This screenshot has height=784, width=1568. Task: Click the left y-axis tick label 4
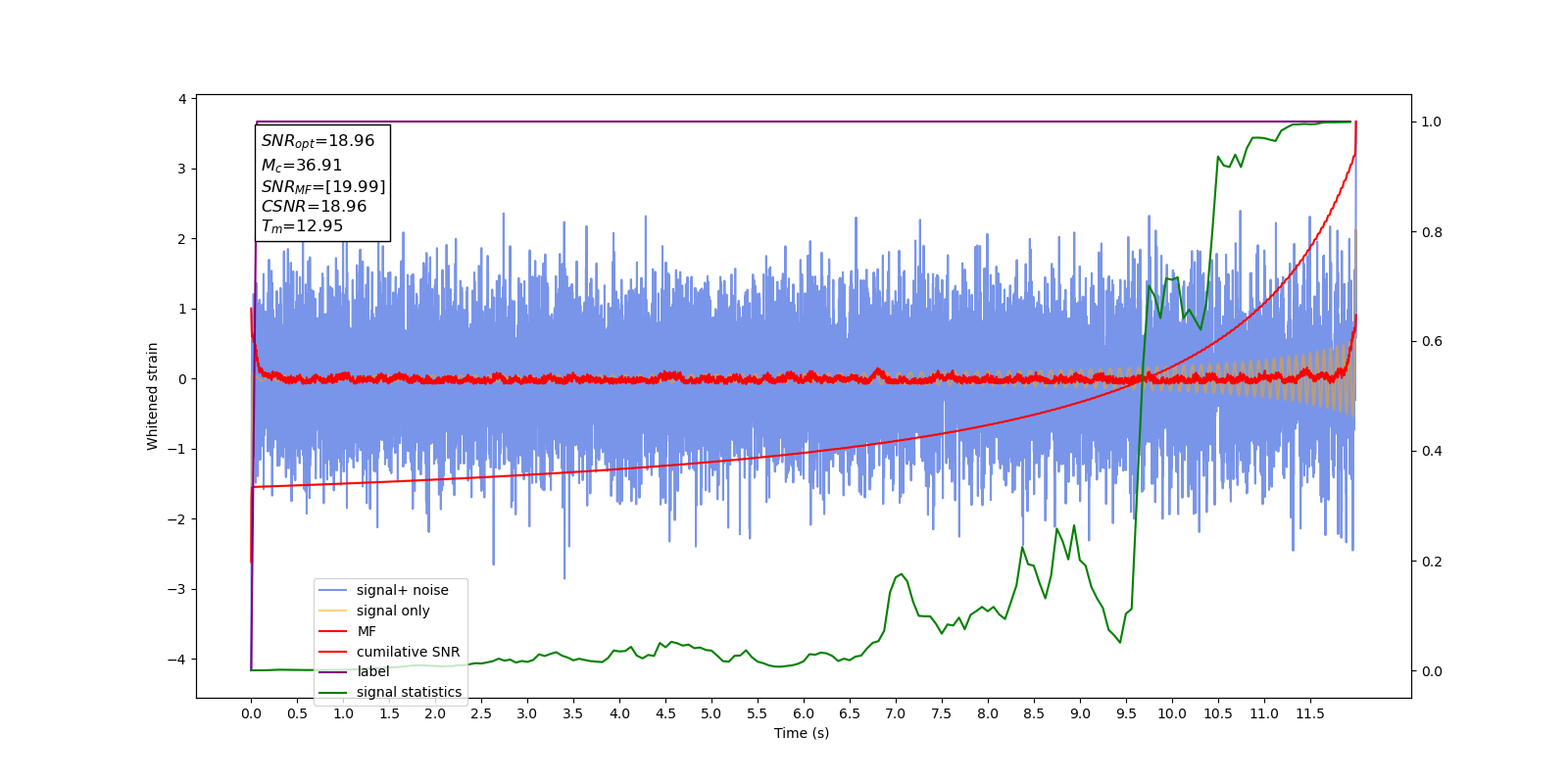[x=182, y=99]
